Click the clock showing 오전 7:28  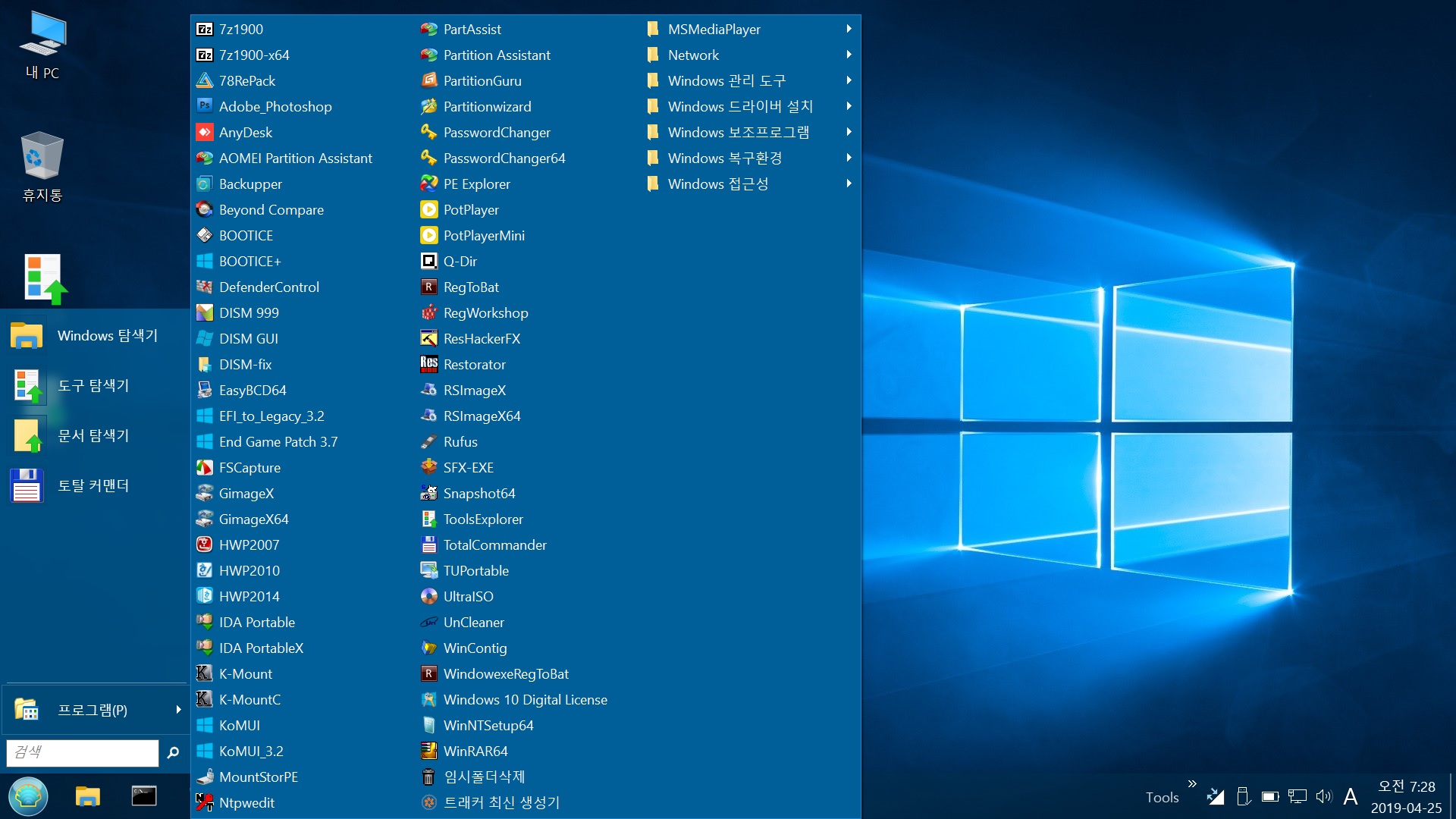pyautogui.click(x=1406, y=787)
